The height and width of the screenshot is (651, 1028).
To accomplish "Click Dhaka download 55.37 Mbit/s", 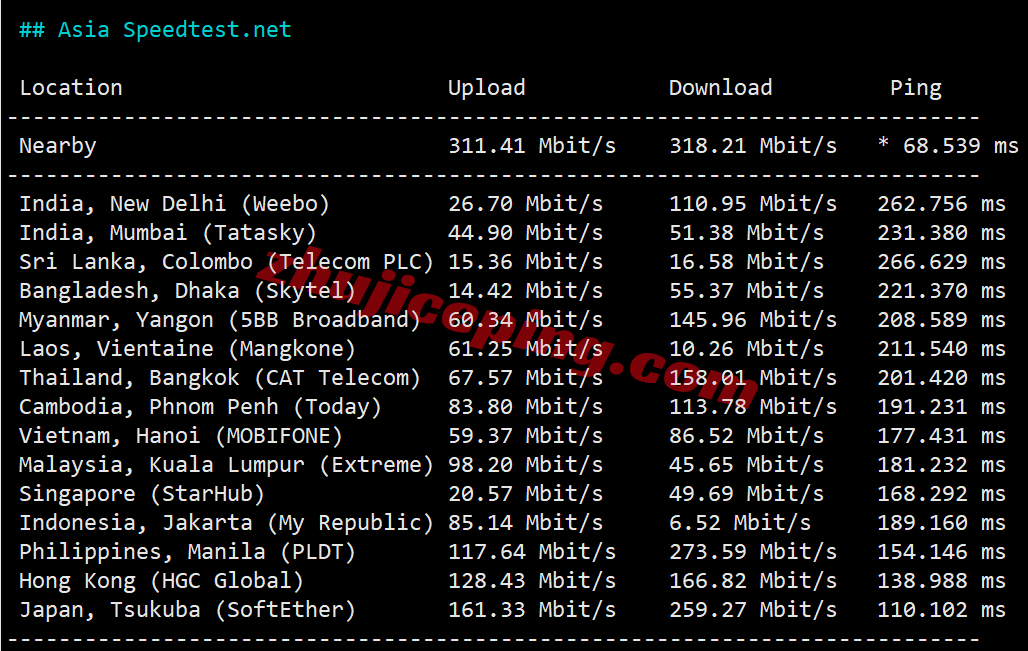I will (x=746, y=290).
